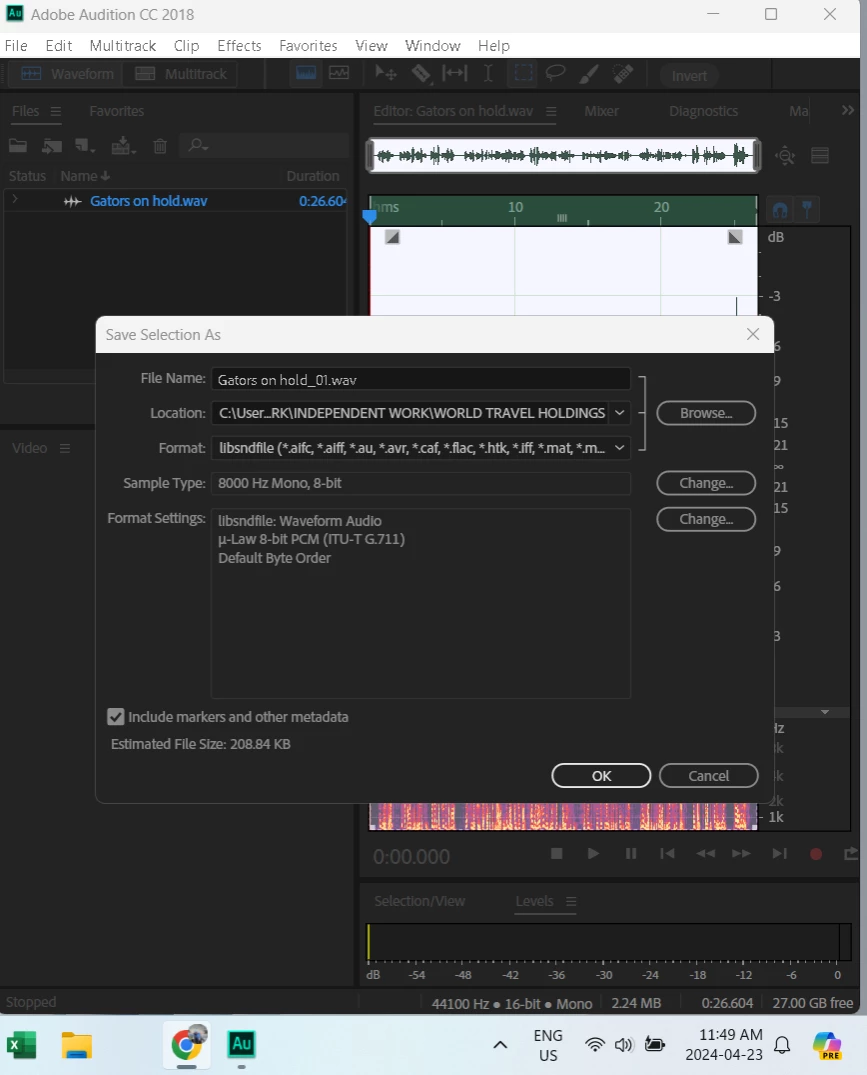The height and width of the screenshot is (1075, 867).
Task: Open the View menu
Action: [371, 46]
